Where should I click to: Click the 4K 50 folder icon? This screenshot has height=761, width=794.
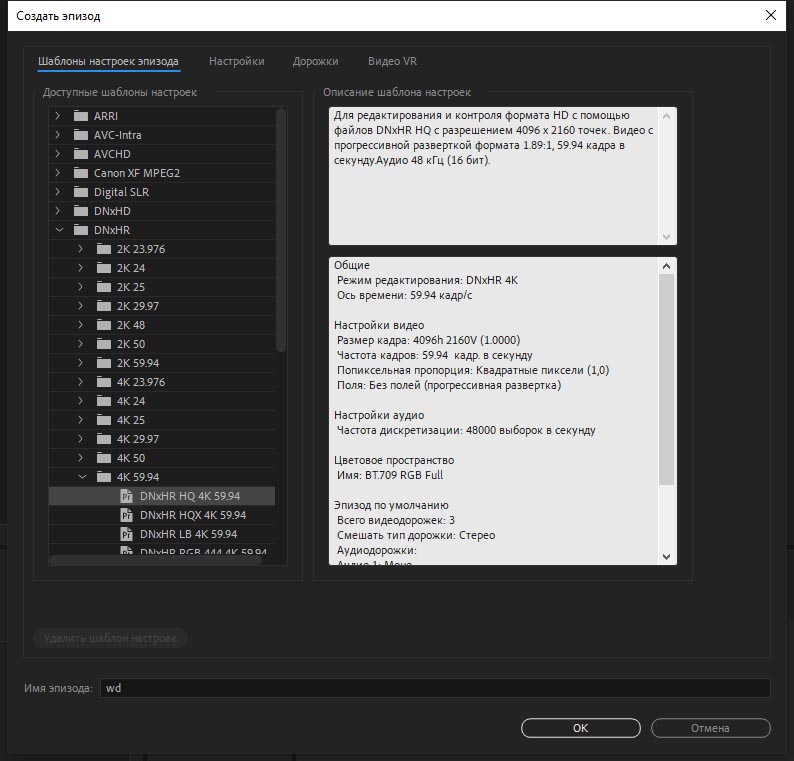coord(104,458)
